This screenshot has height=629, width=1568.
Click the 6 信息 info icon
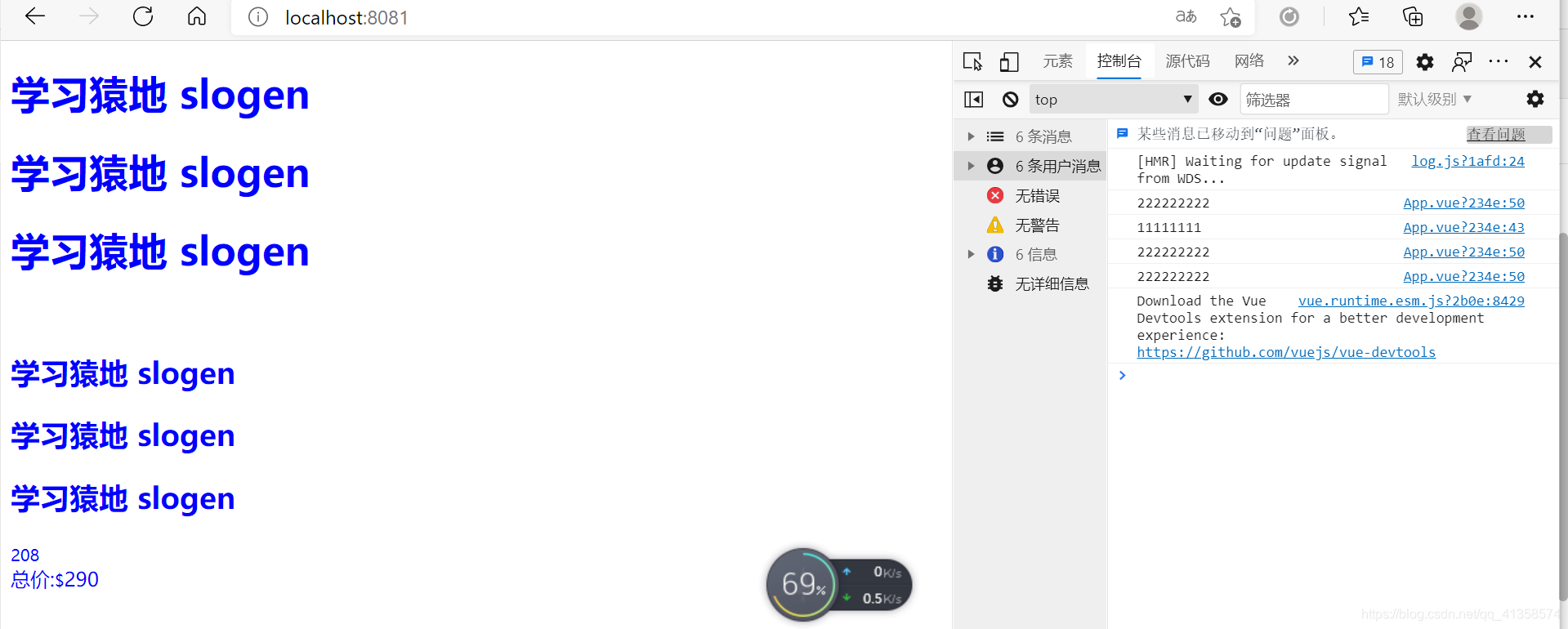(995, 254)
